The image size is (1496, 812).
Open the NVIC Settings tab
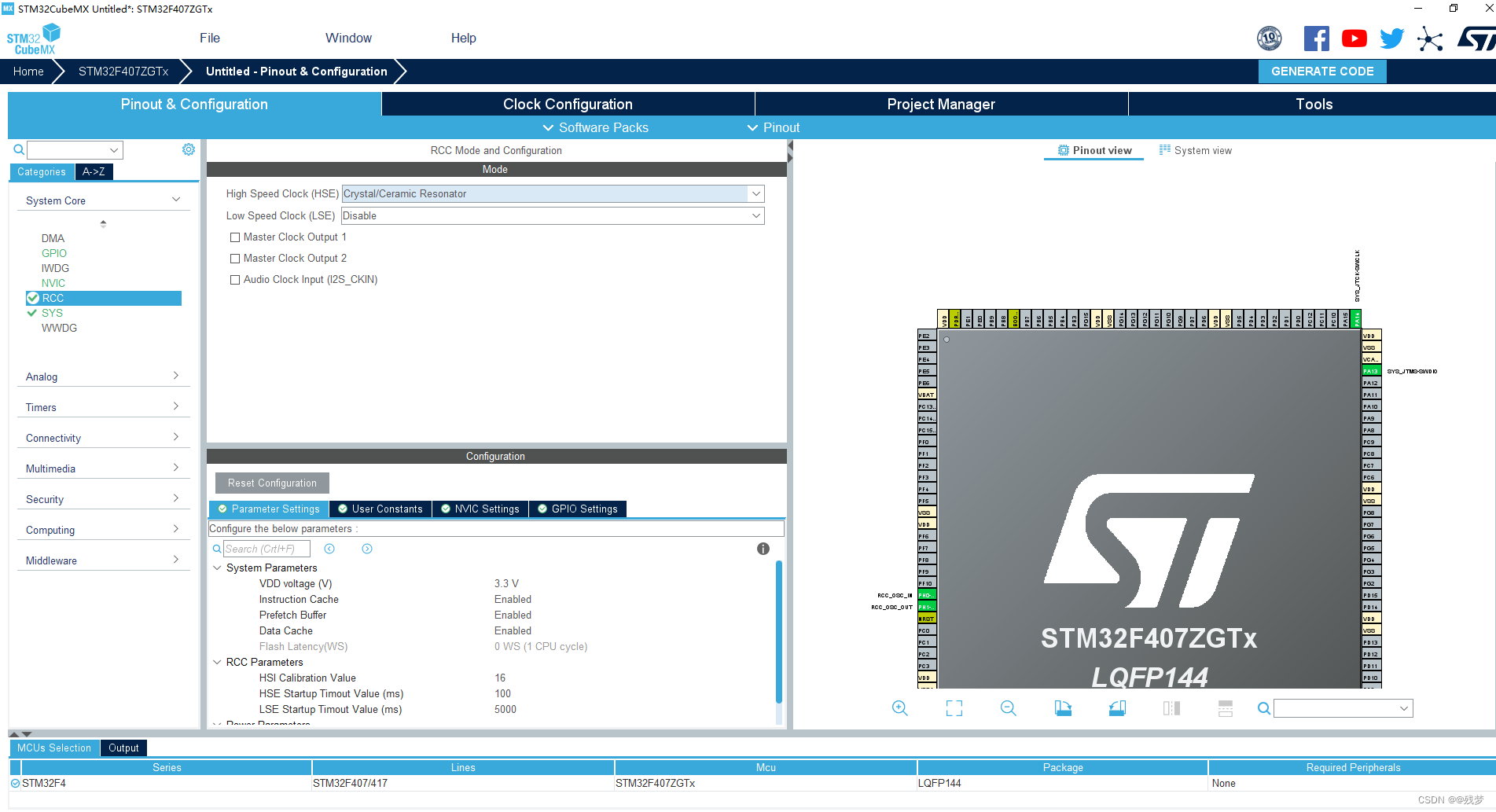pos(480,509)
